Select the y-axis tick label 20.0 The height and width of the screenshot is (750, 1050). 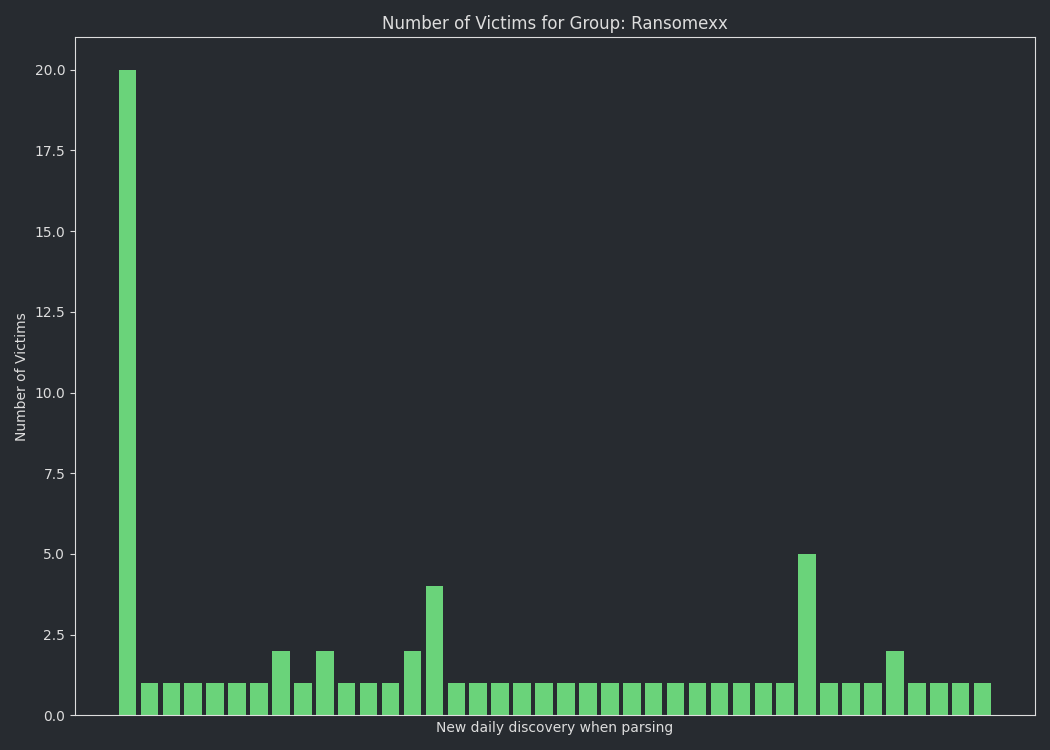(x=50, y=70)
